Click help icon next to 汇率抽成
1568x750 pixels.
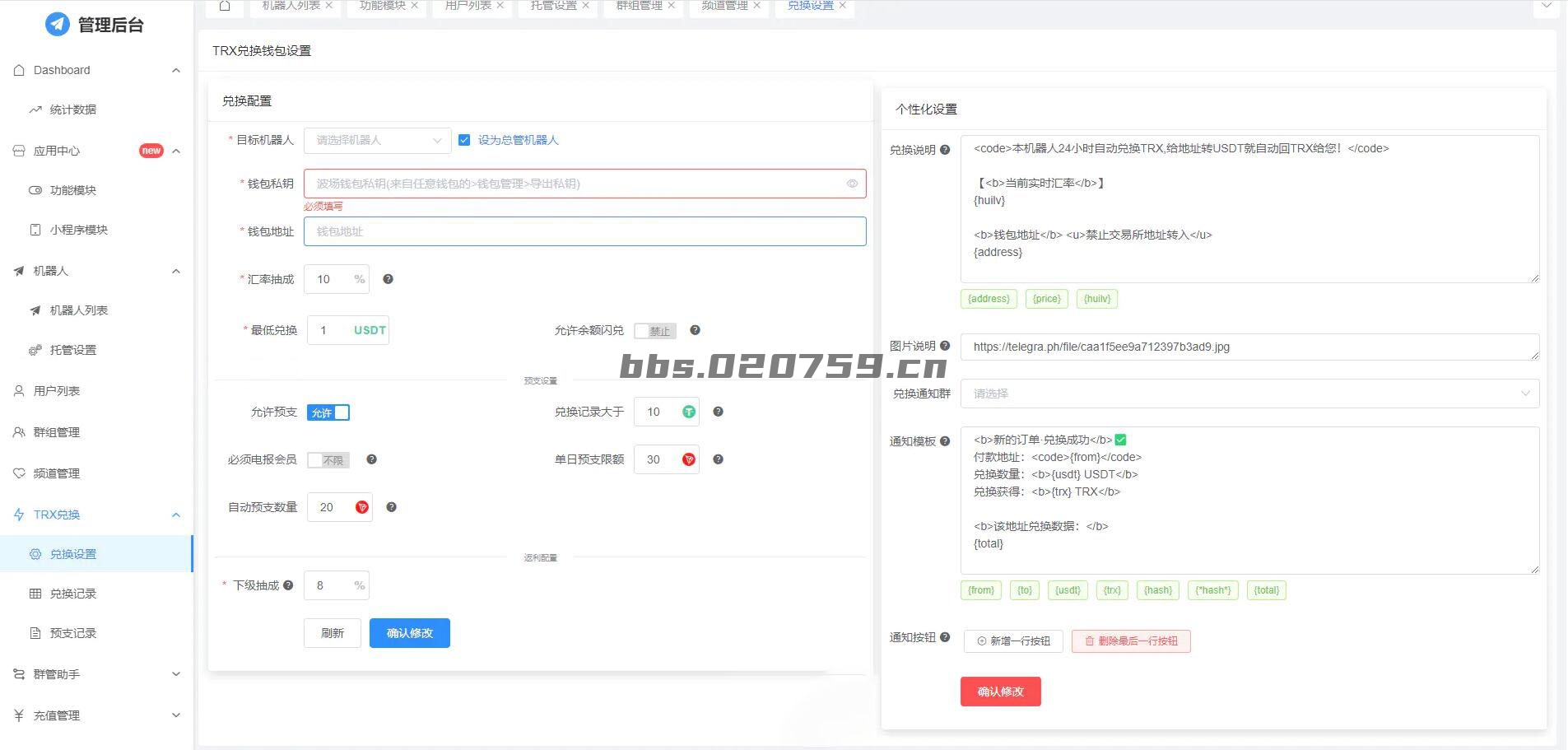tap(388, 279)
